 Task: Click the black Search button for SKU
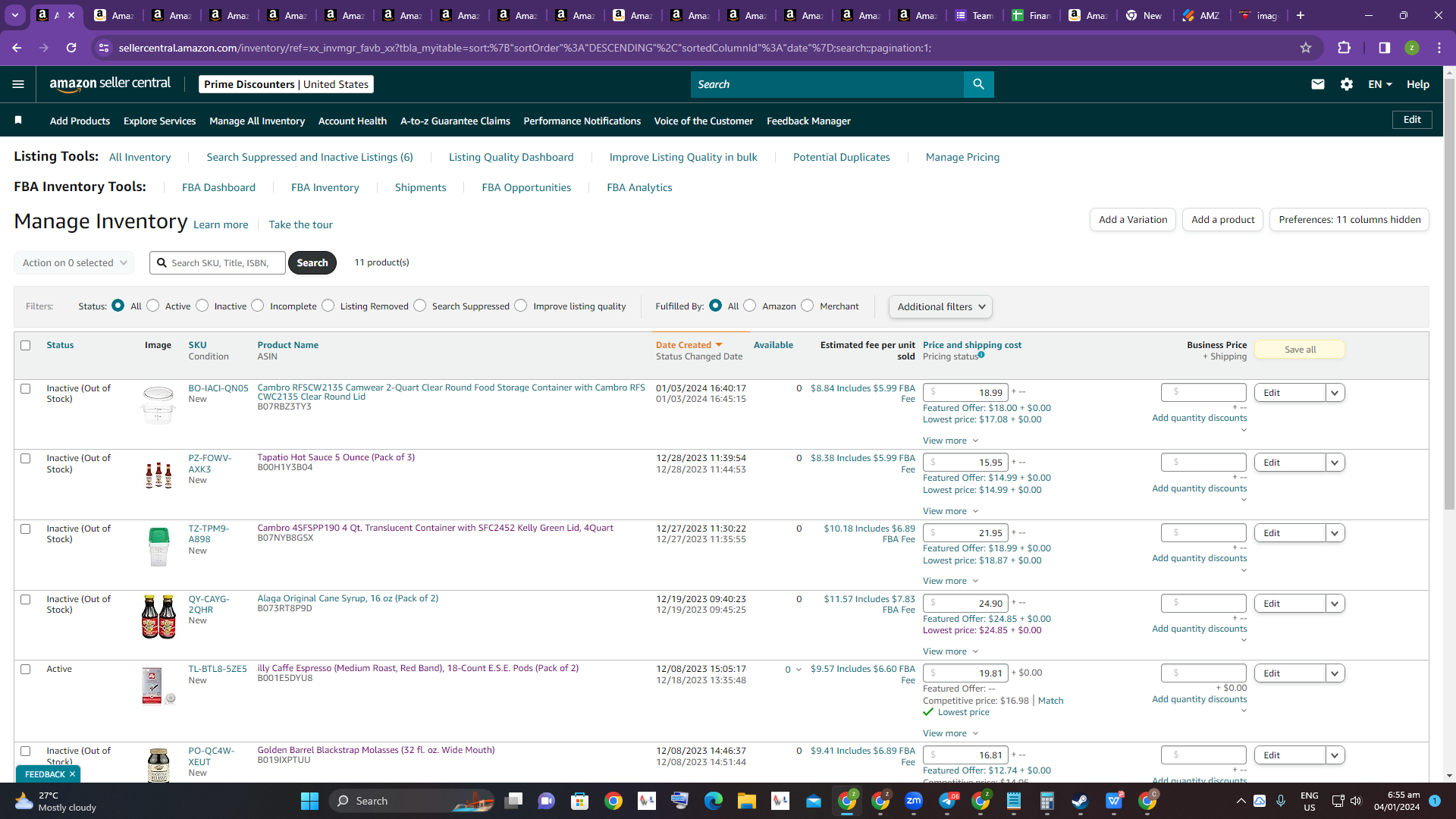point(312,262)
